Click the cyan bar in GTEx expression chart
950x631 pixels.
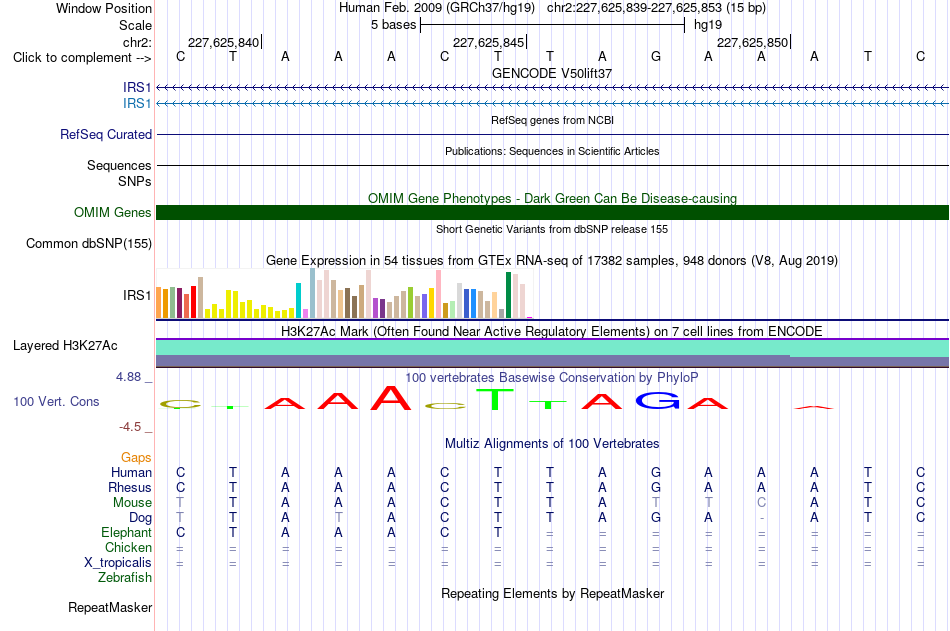click(298, 301)
